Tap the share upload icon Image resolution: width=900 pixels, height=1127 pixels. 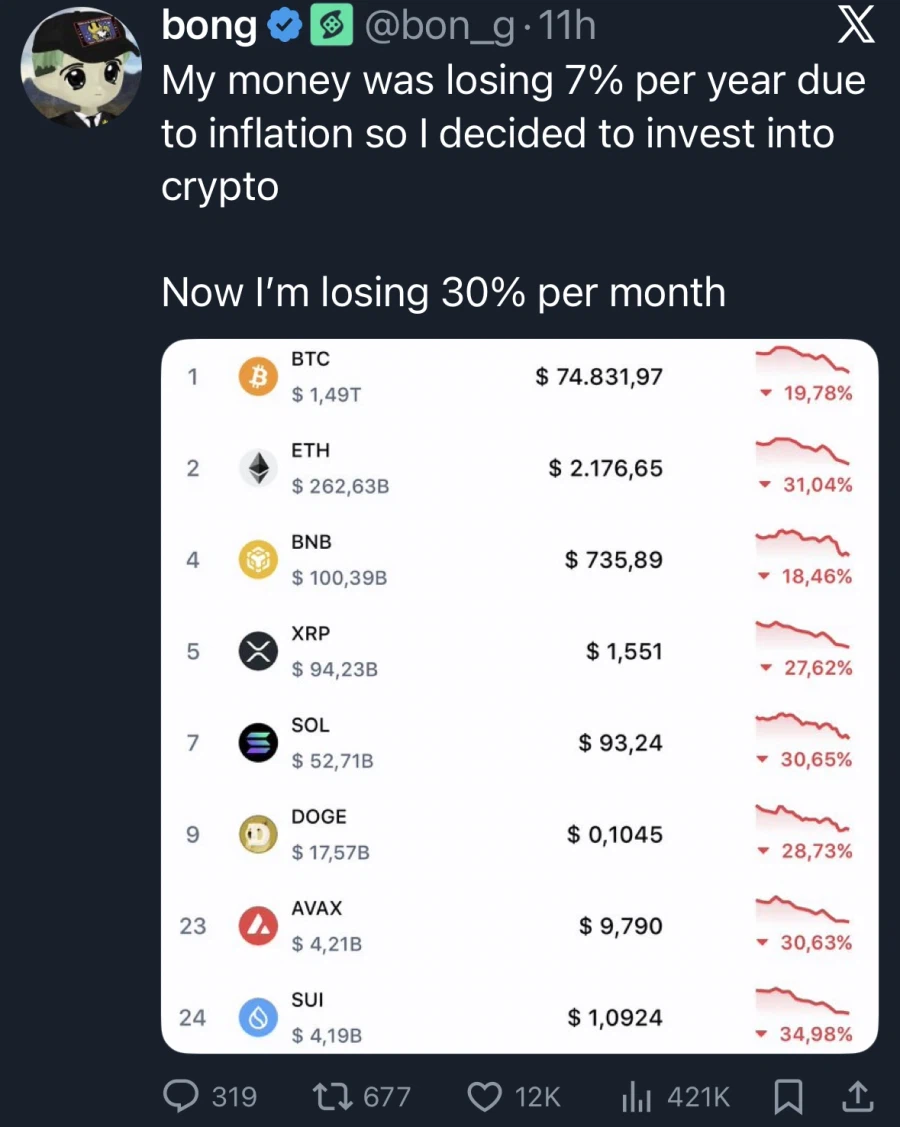[856, 1097]
